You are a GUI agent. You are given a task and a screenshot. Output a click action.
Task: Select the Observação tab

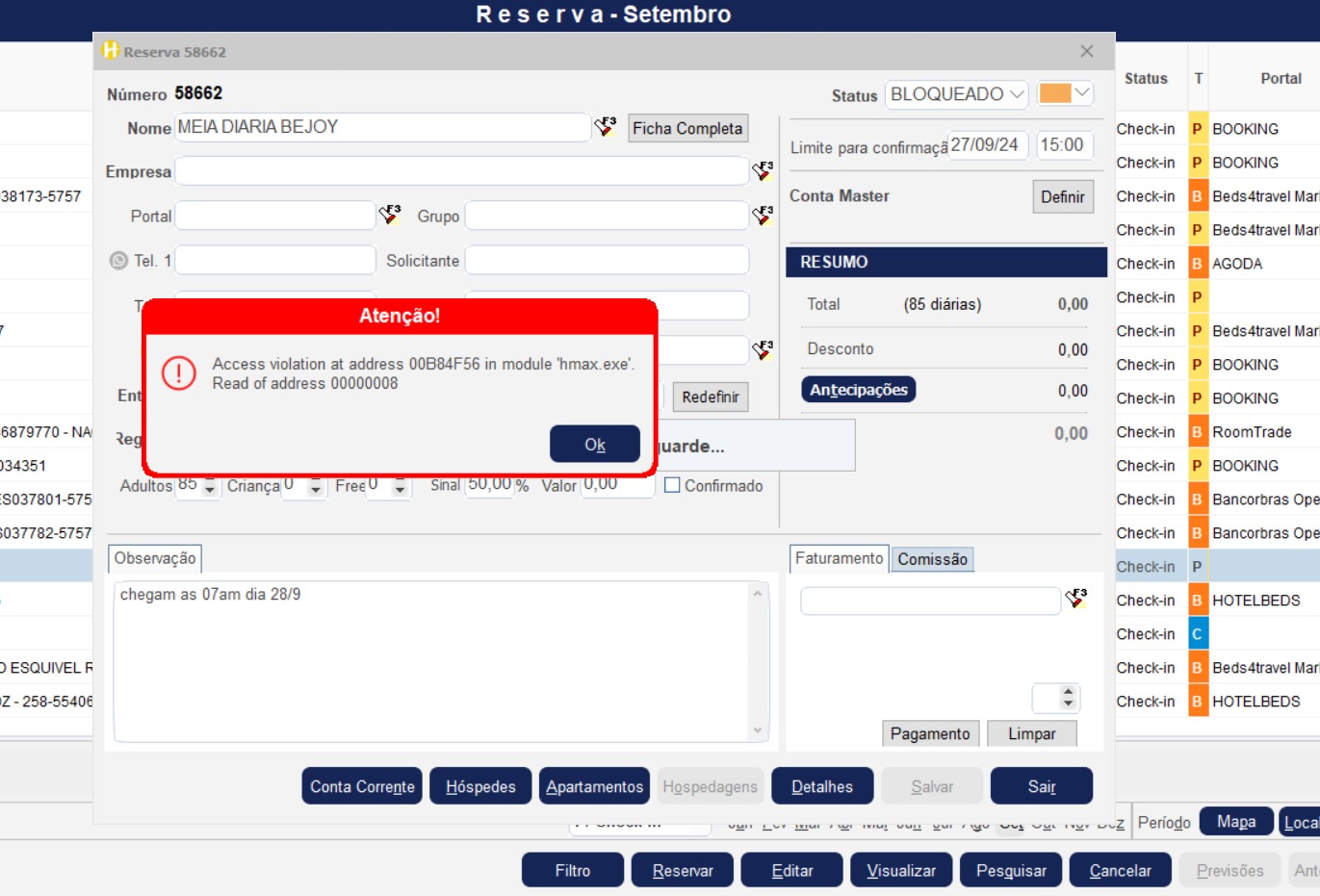154,558
